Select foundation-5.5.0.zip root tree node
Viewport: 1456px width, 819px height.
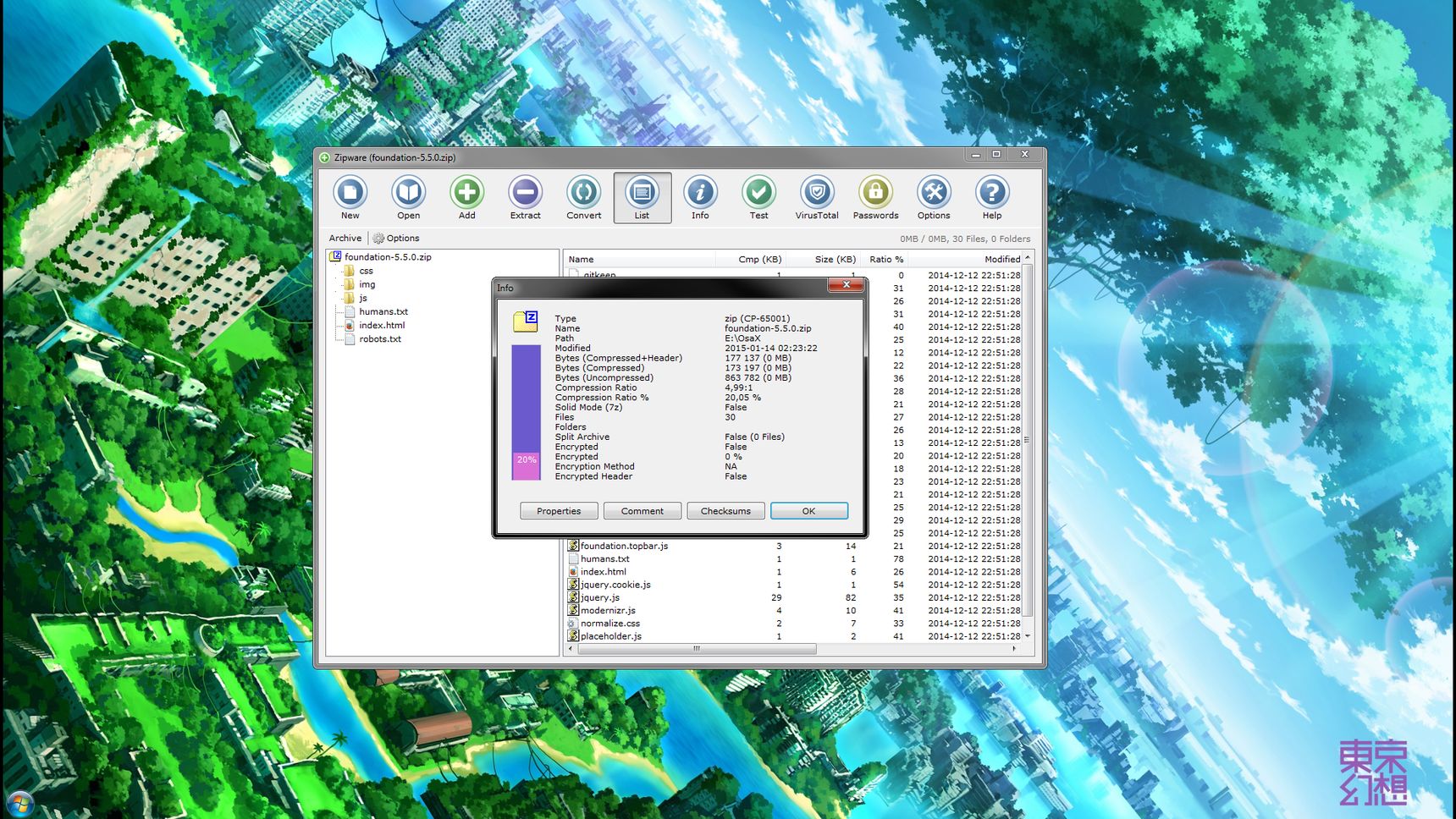[388, 257]
